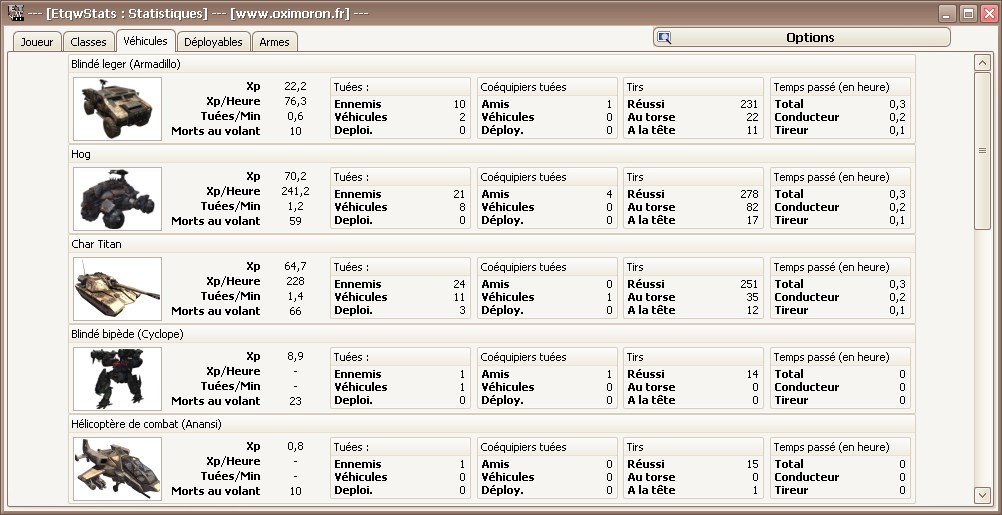Switch to the Joueur tab

[37, 42]
